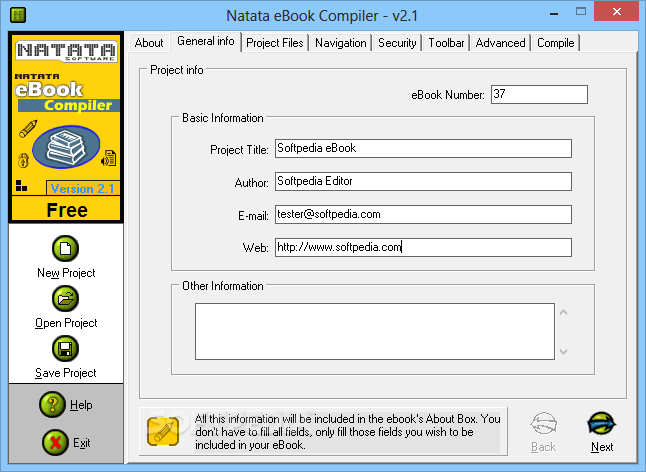646x472 pixels.
Task: Switch to the Project Files tab
Action: 274,43
